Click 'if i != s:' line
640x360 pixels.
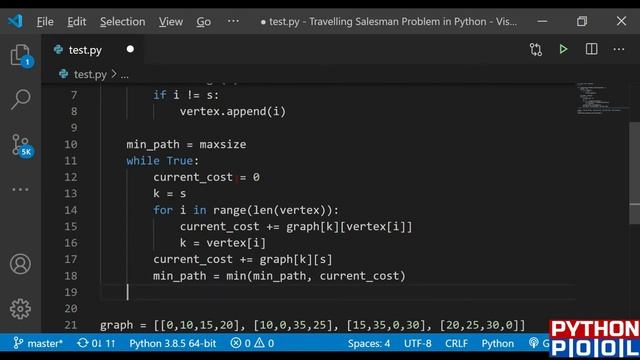[186, 95]
